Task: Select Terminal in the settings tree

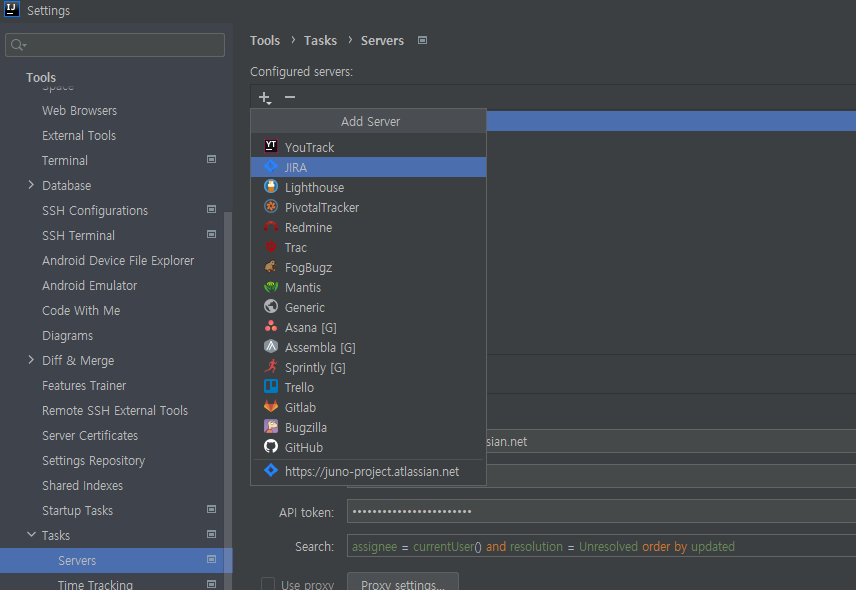Action: (x=65, y=160)
